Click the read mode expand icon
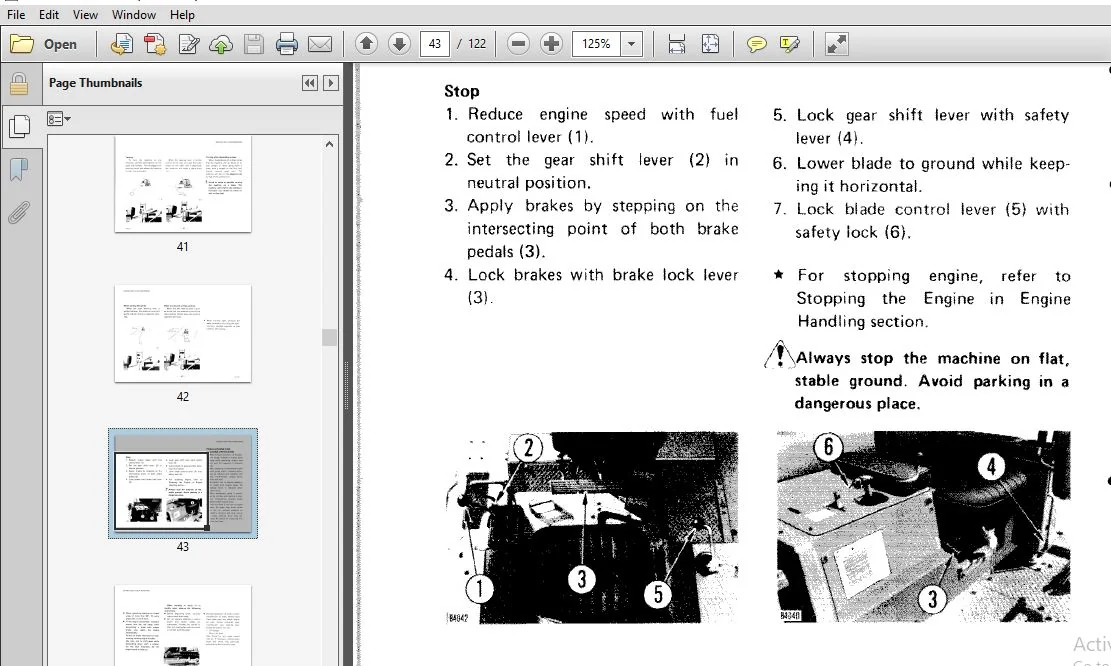Image resolution: width=1111 pixels, height=666 pixels. 837,44
